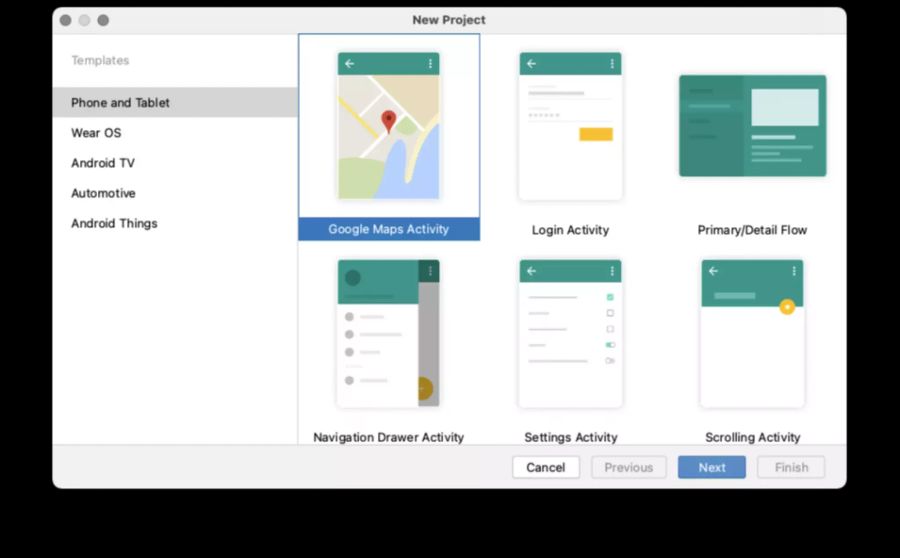Screen dimensions: 900x558
Task: Select the Scrolling Activity template thumbnail
Action: [x=752, y=333]
